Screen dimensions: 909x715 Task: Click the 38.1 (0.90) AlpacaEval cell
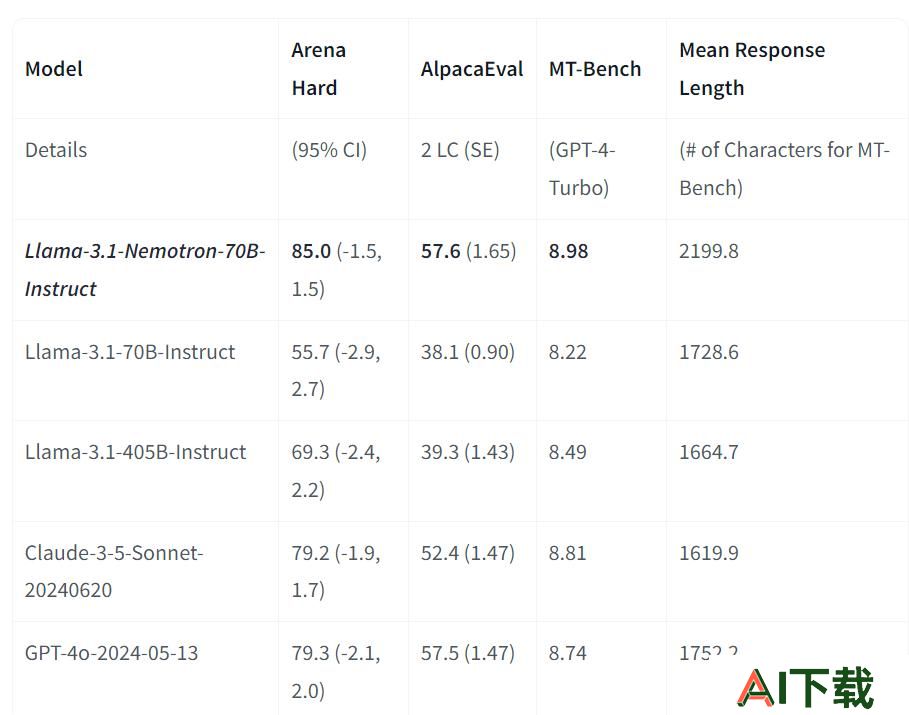[x=468, y=352]
